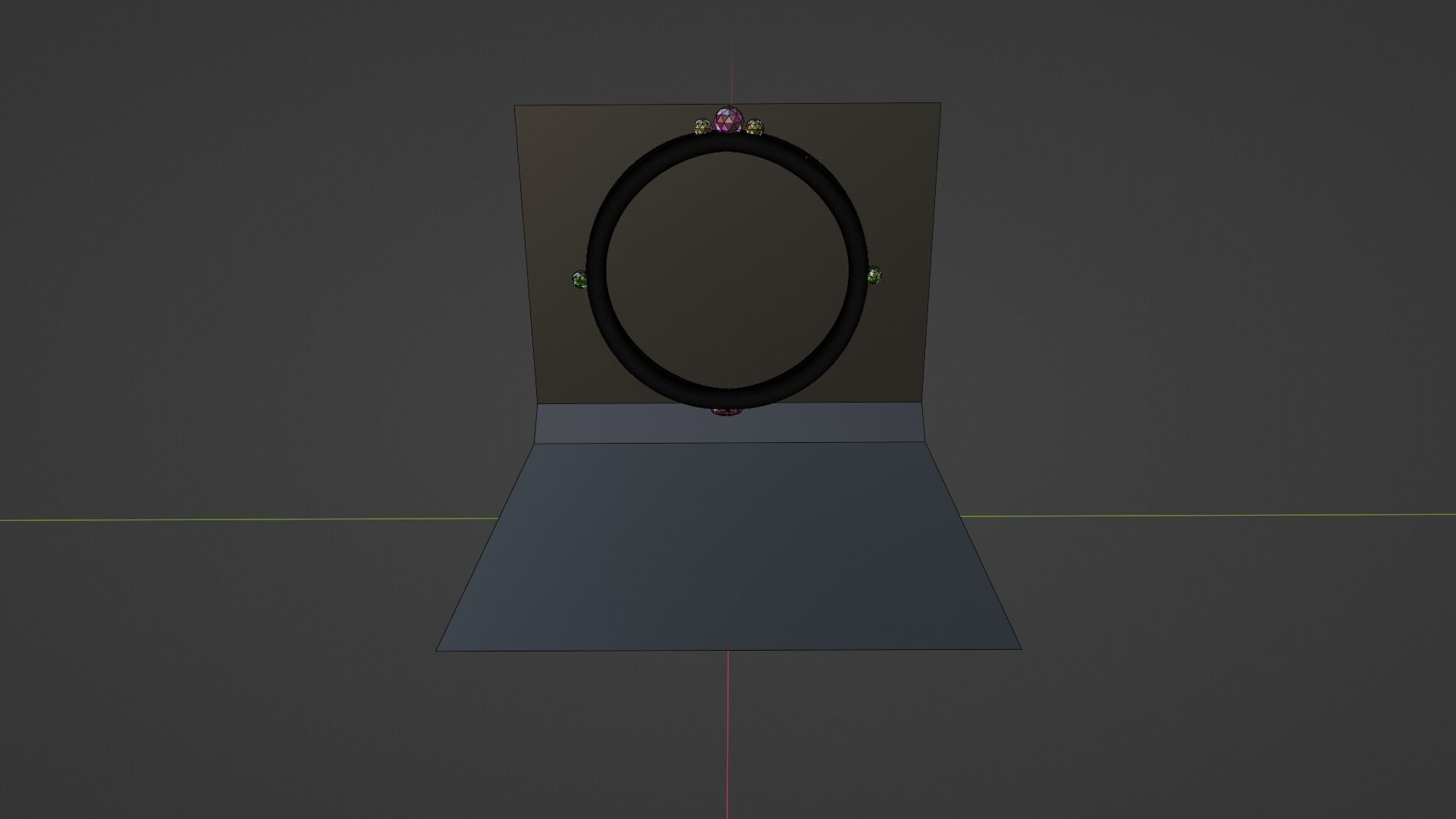Screen dimensions: 1456x819
Task: Select the green gem on ring's right side
Action: click(x=874, y=275)
